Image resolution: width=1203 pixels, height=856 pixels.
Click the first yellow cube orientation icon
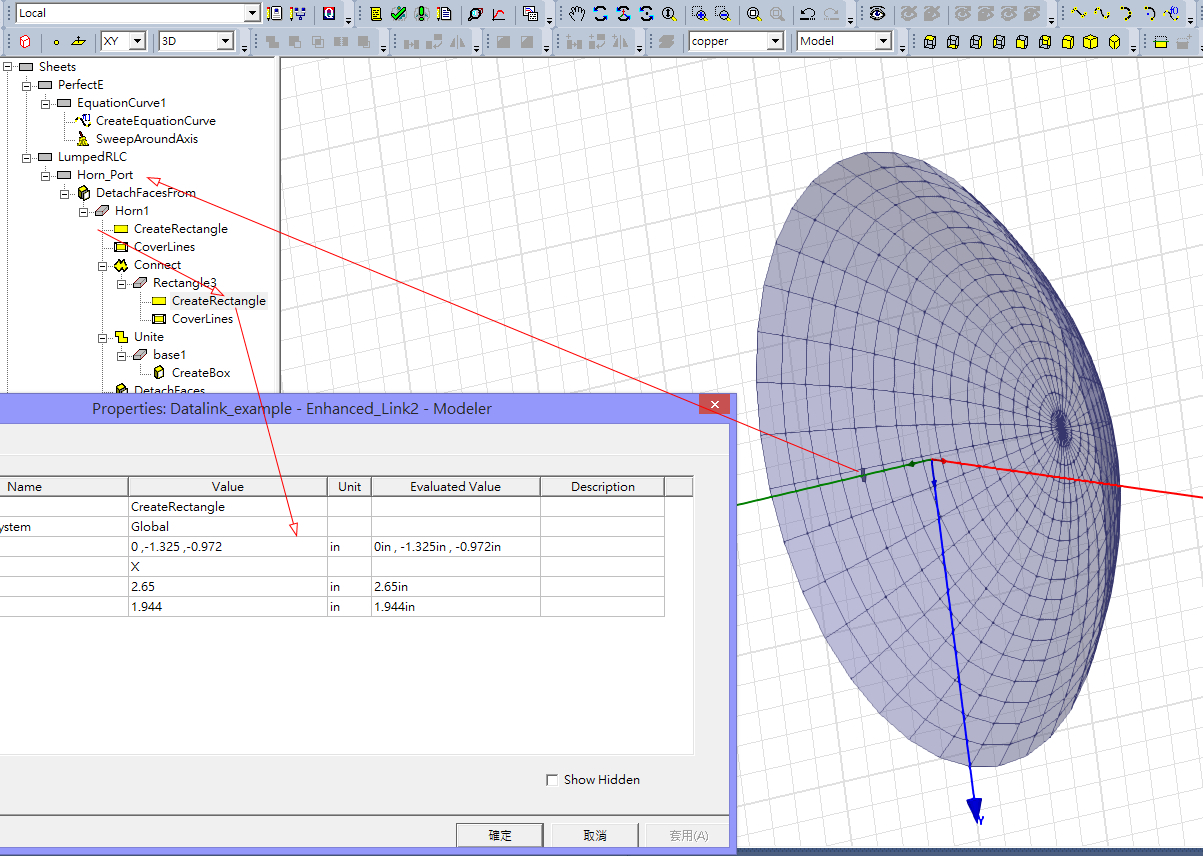tap(930, 42)
